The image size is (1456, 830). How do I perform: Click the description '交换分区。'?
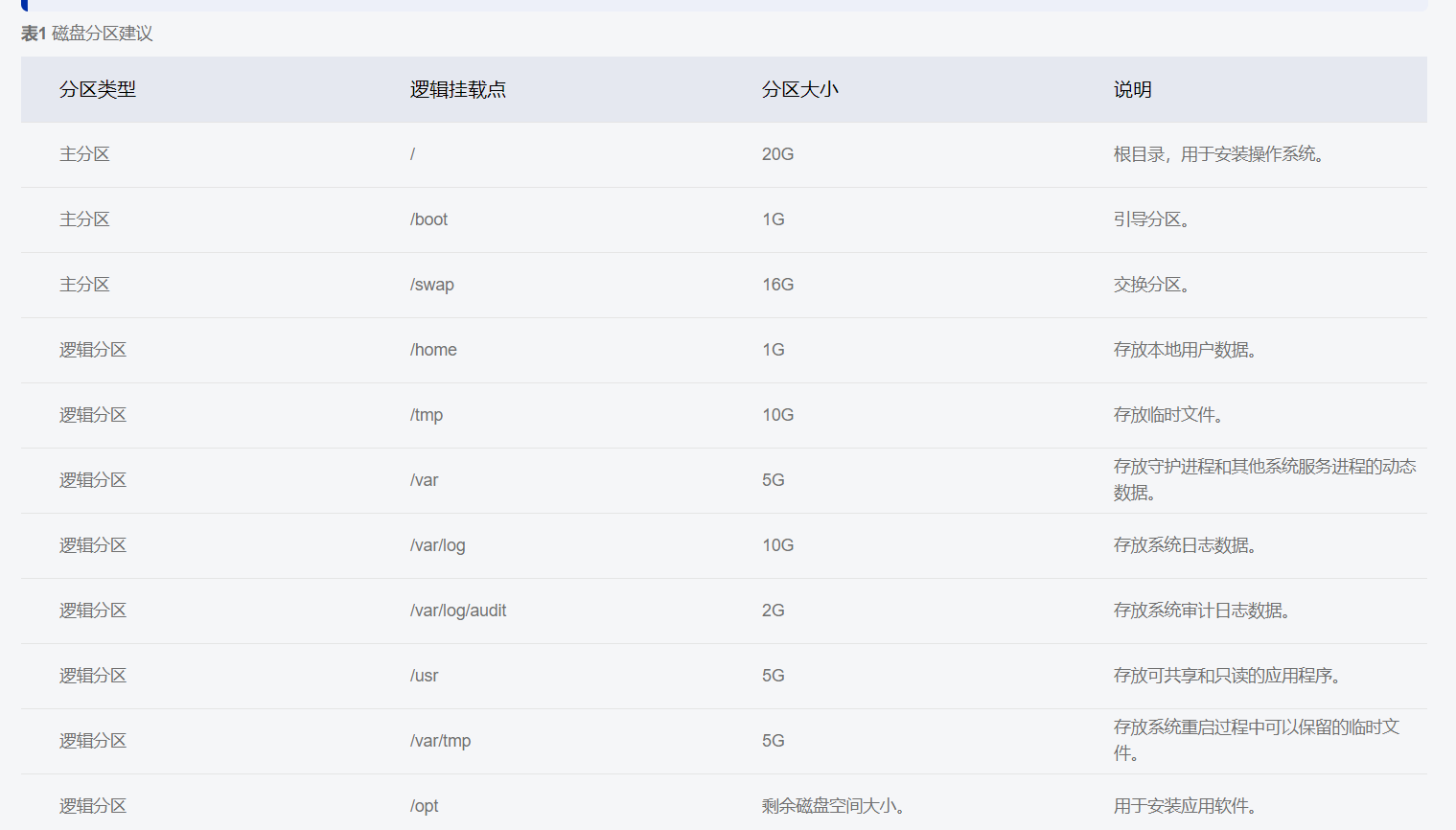tap(1152, 285)
